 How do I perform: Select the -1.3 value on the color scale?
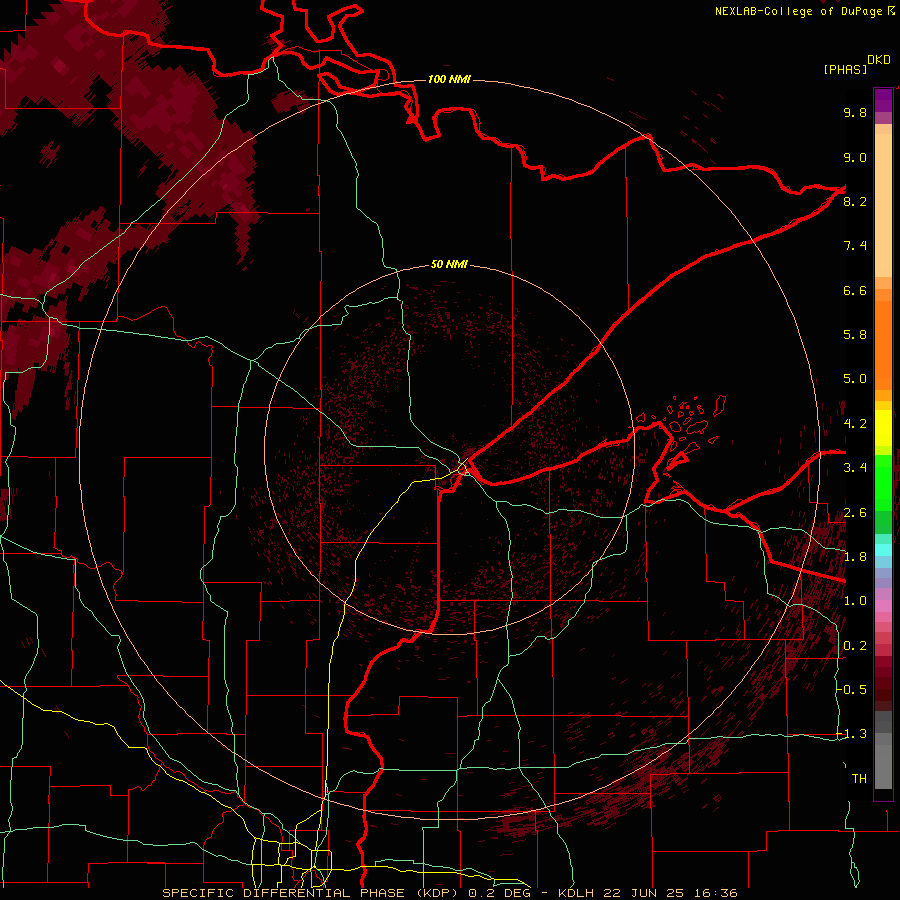pos(851,734)
